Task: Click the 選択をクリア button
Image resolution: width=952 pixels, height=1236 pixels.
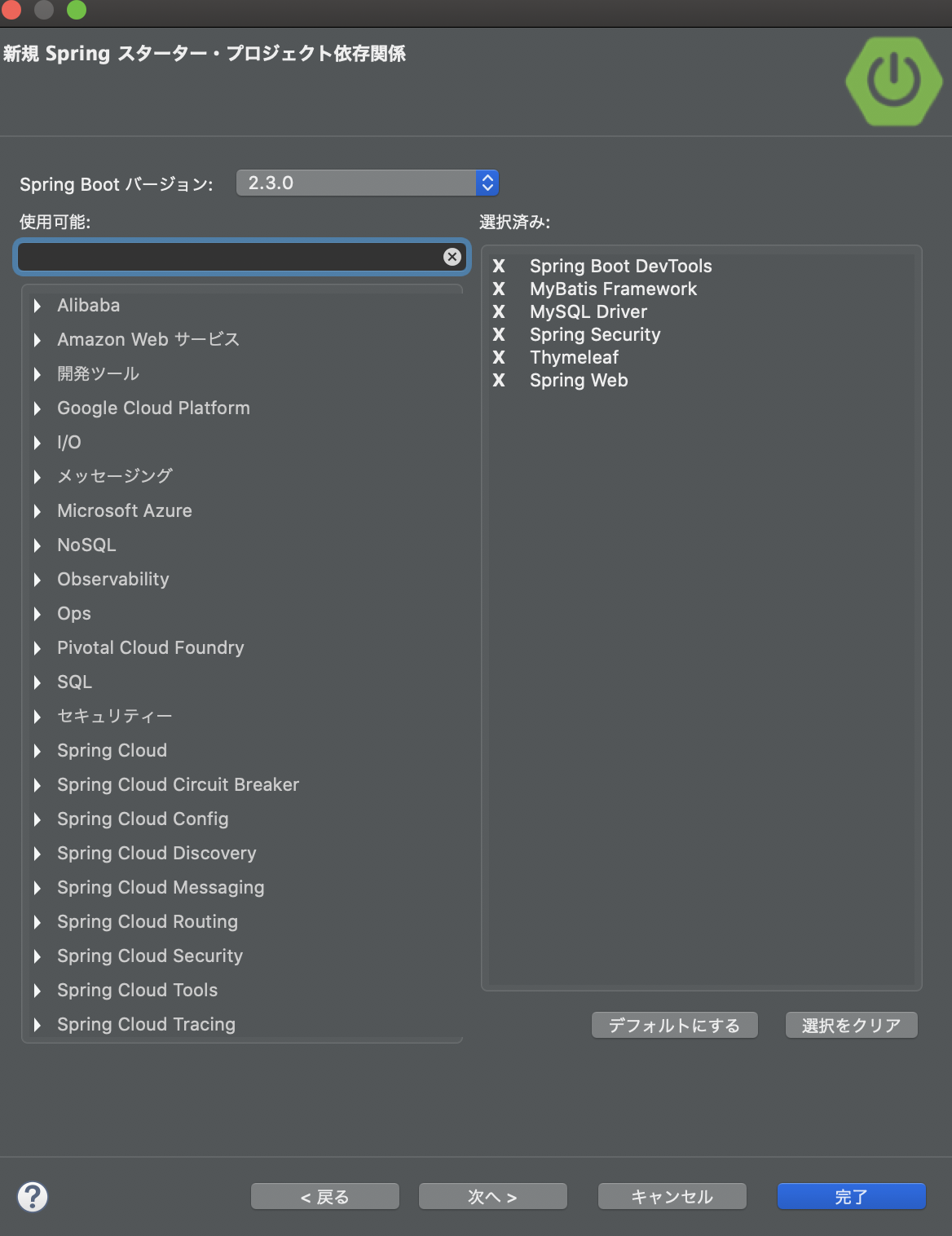Action: [851, 1025]
